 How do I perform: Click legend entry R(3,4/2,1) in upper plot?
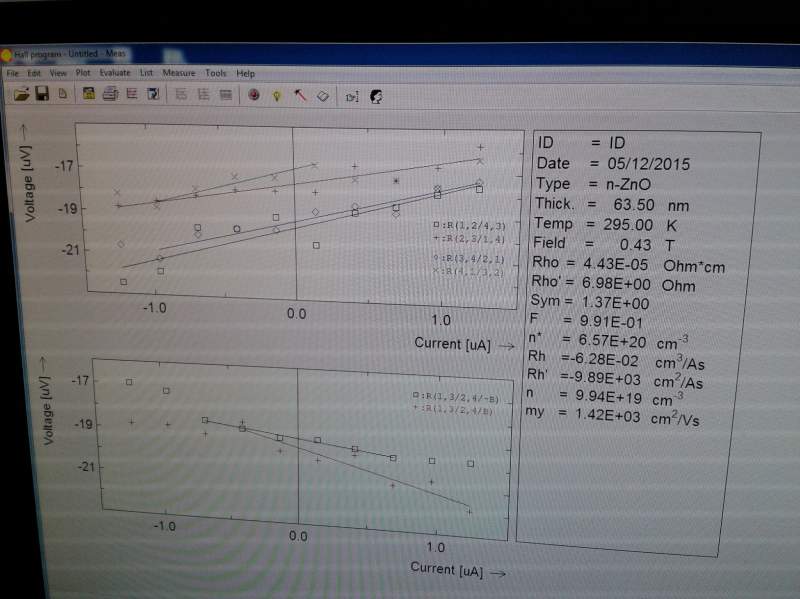pos(468,259)
